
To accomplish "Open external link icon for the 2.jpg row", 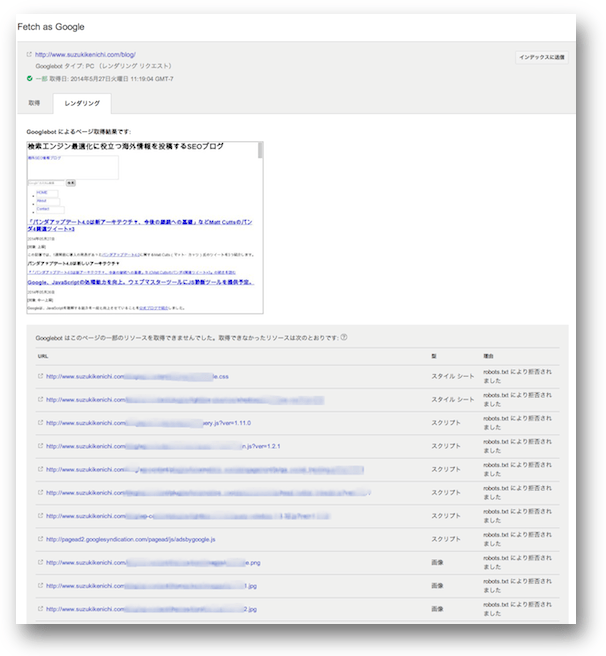I will (x=41, y=609).
